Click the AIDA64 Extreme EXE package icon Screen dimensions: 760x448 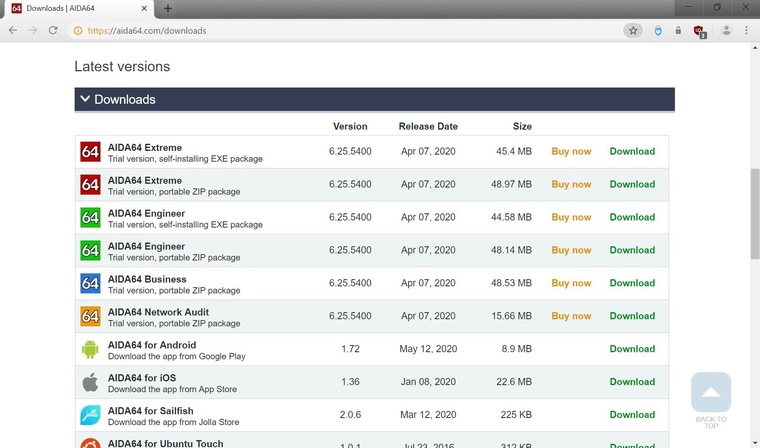tap(90, 152)
